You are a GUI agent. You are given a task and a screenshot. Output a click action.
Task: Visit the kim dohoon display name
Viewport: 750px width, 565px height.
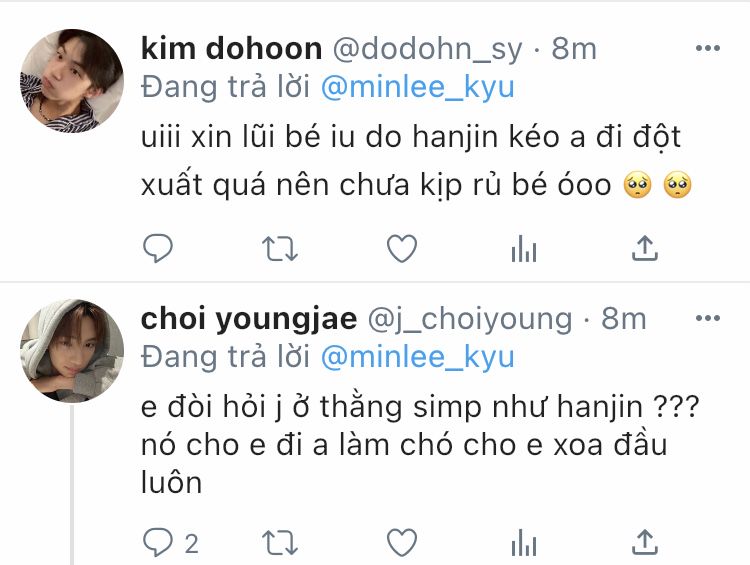click(232, 48)
